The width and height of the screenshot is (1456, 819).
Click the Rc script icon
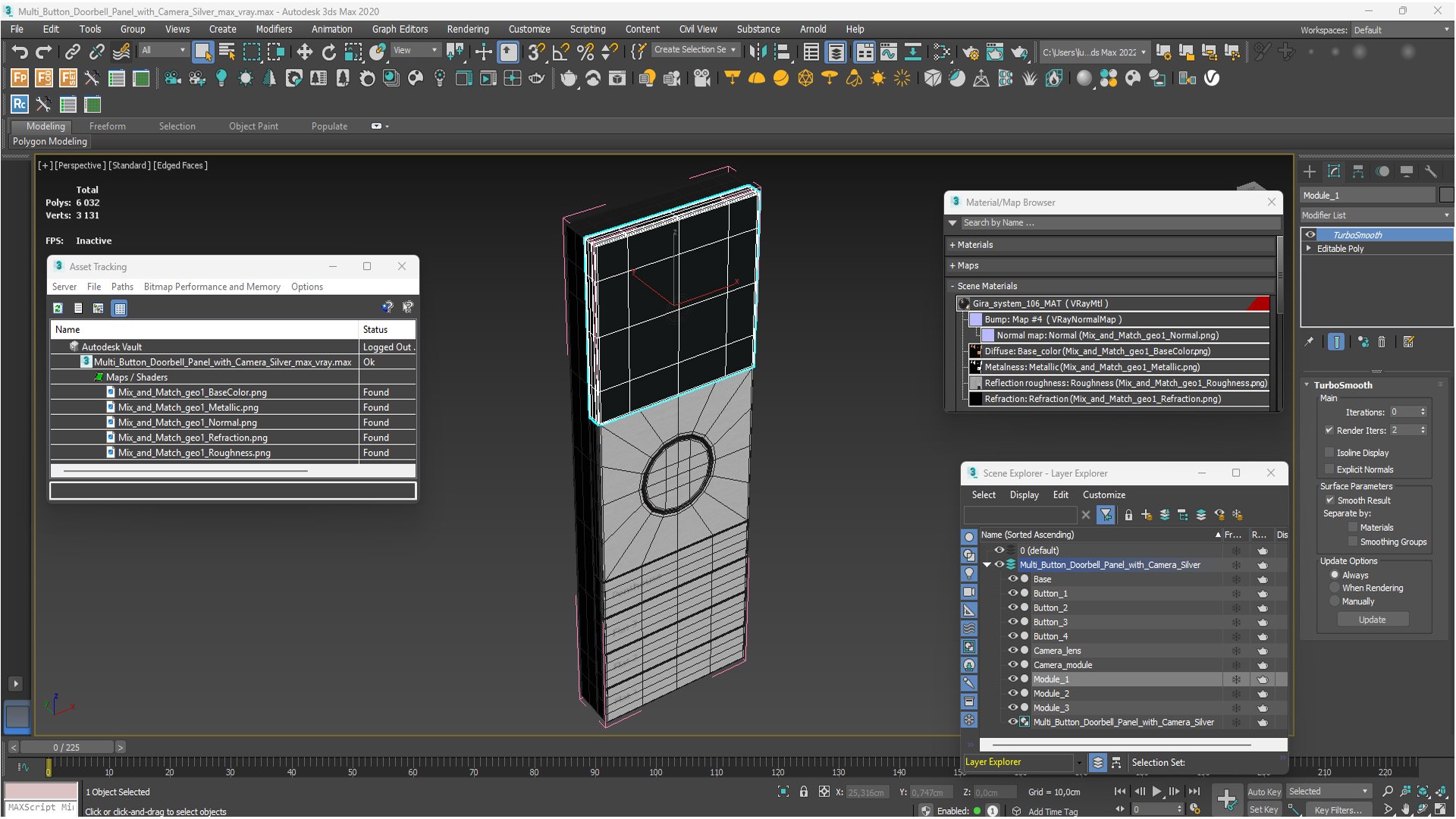point(20,105)
